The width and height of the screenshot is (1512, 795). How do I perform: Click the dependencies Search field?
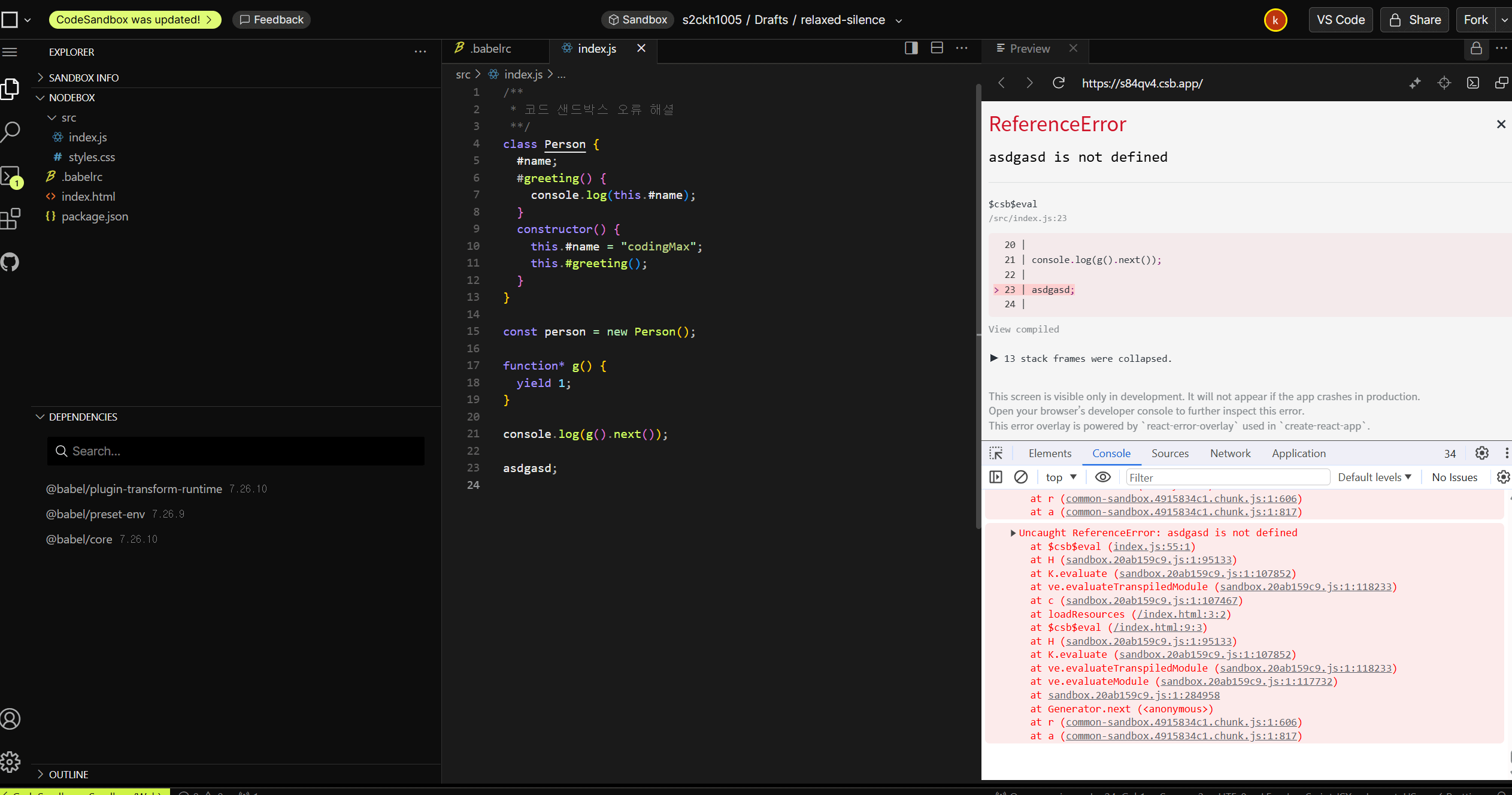click(x=235, y=451)
